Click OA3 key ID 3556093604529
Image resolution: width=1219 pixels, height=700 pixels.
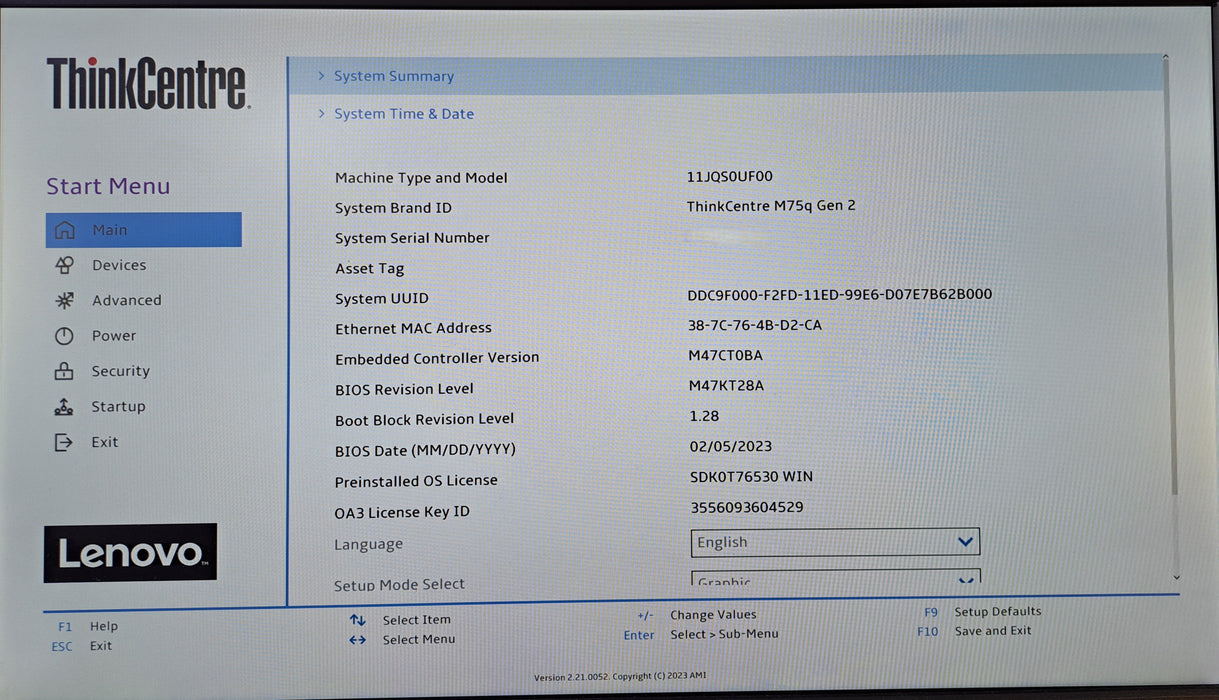747,508
